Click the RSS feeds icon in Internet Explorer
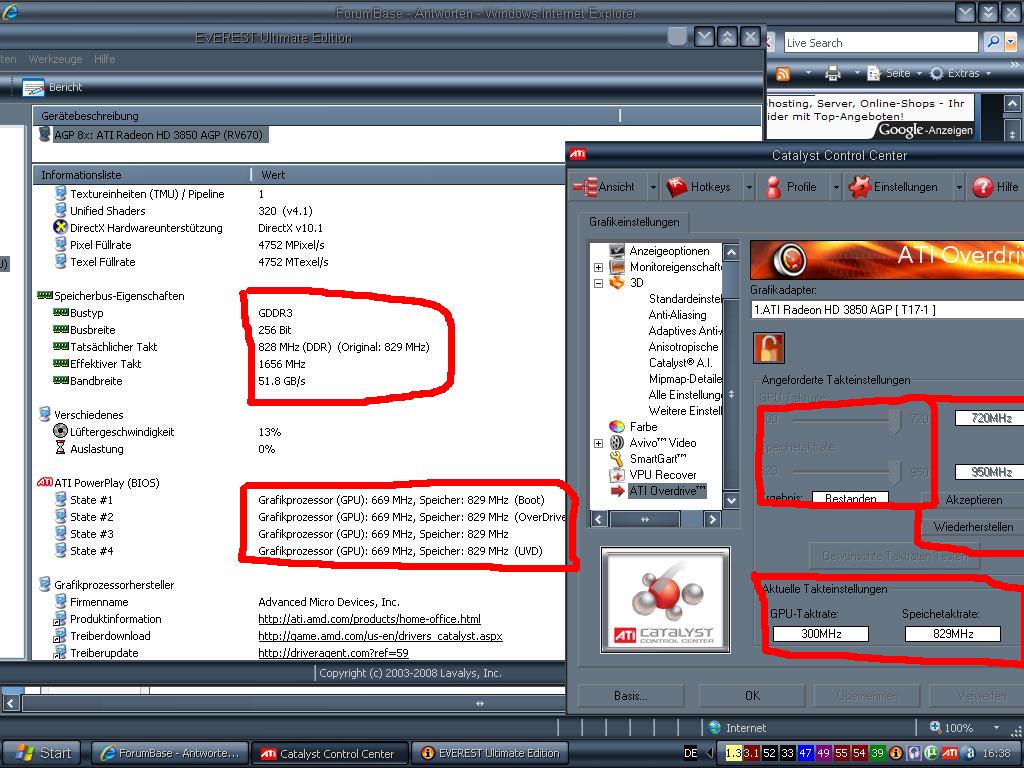The height and width of the screenshot is (768, 1024). [x=782, y=73]
